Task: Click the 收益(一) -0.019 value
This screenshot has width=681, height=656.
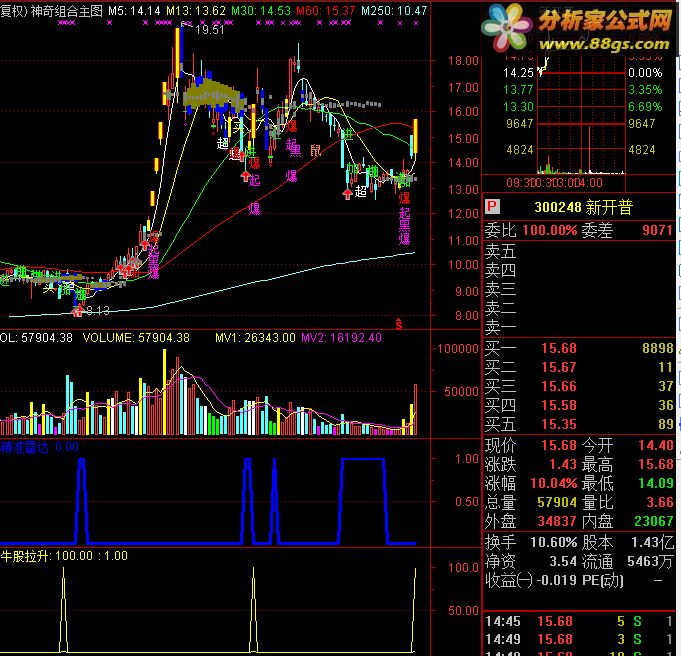Action: pyautogui.click(x=557, y=580)
